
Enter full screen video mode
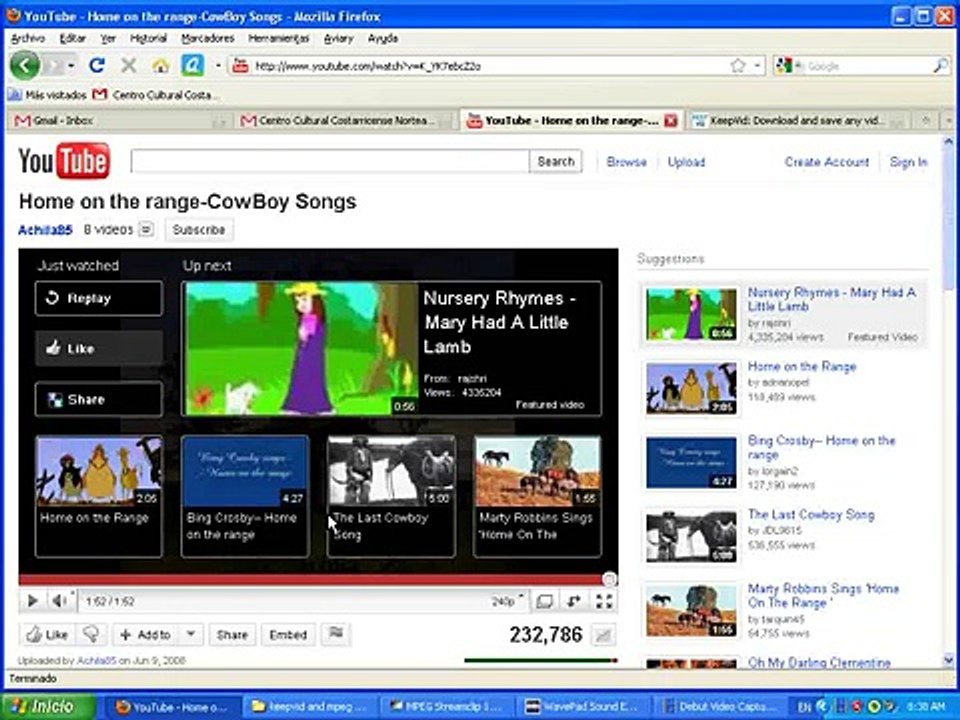[604, 602]
